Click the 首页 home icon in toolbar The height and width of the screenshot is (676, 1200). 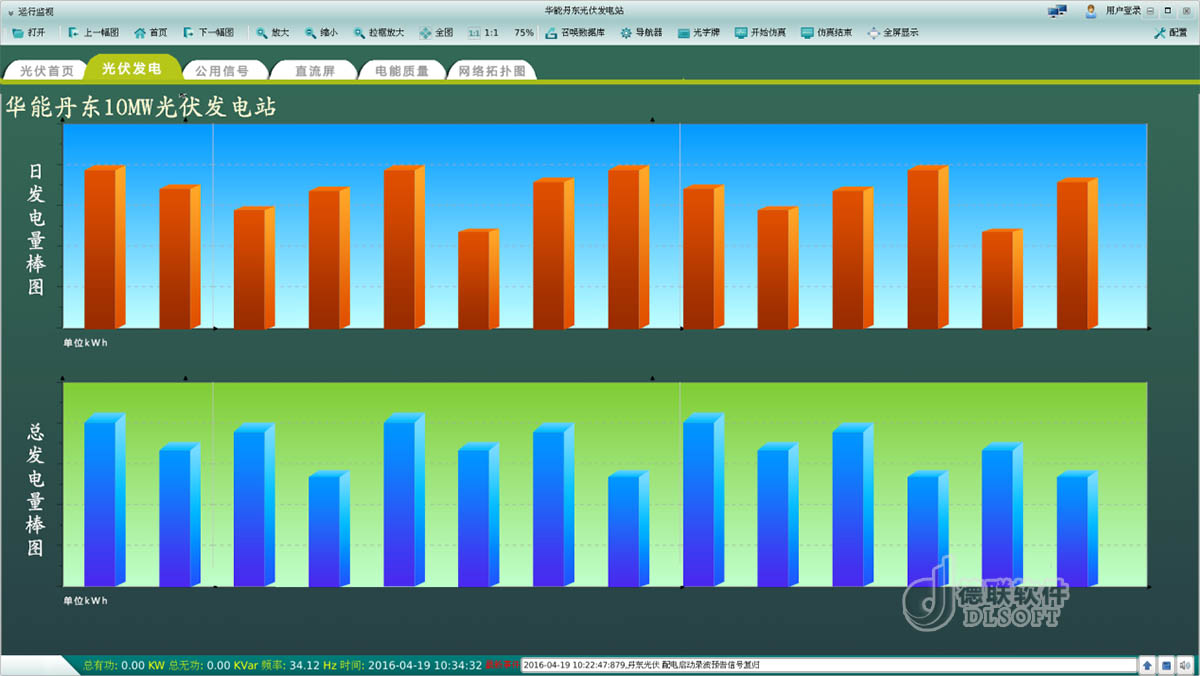pos(150,32)
